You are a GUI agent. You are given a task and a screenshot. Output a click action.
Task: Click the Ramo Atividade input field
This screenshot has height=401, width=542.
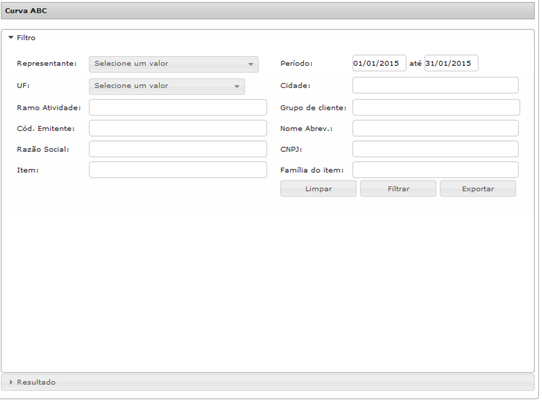178,108
